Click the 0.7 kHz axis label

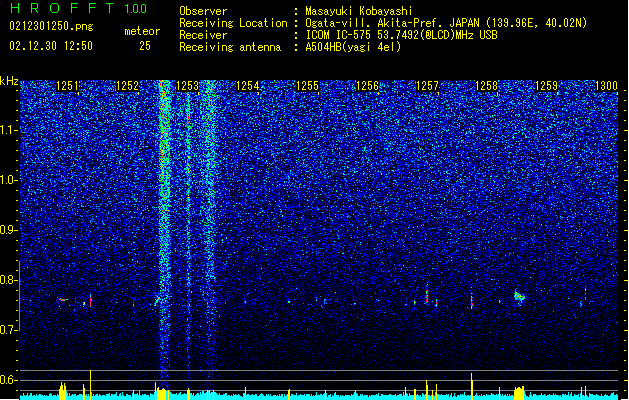pyautogui.click(x=9, y=330)
